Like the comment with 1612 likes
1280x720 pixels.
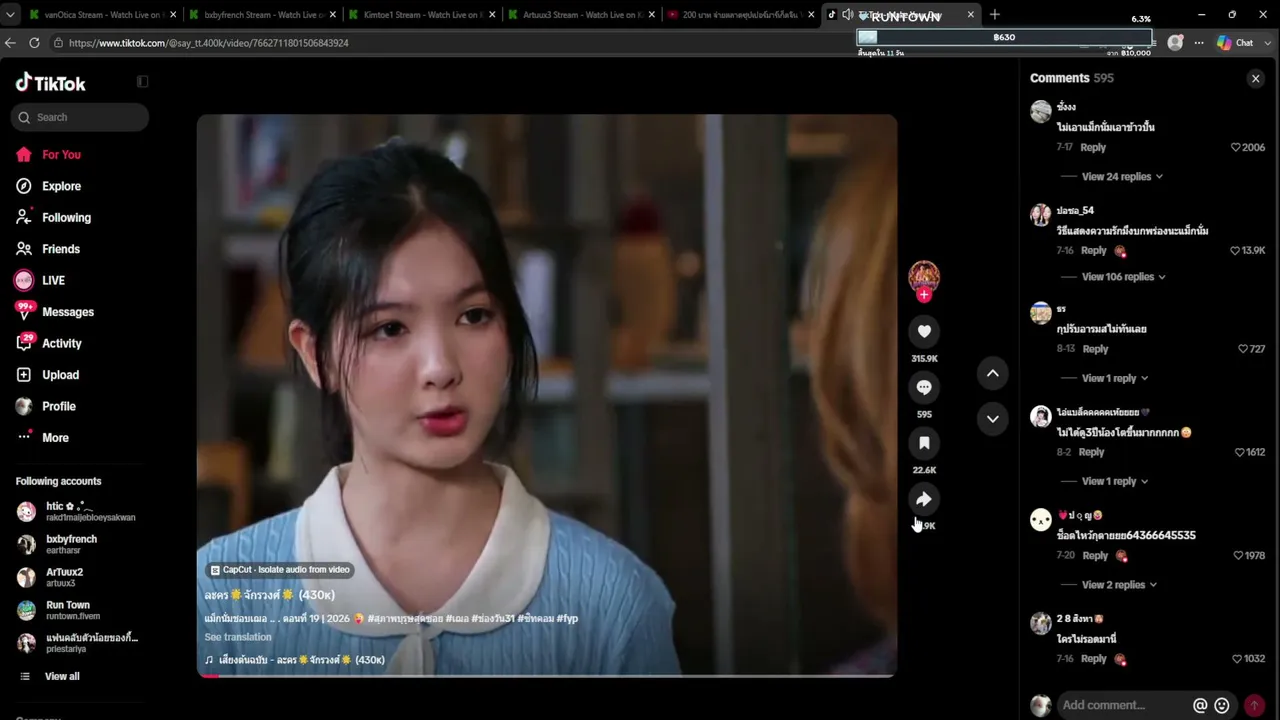tap(1239, 452)
